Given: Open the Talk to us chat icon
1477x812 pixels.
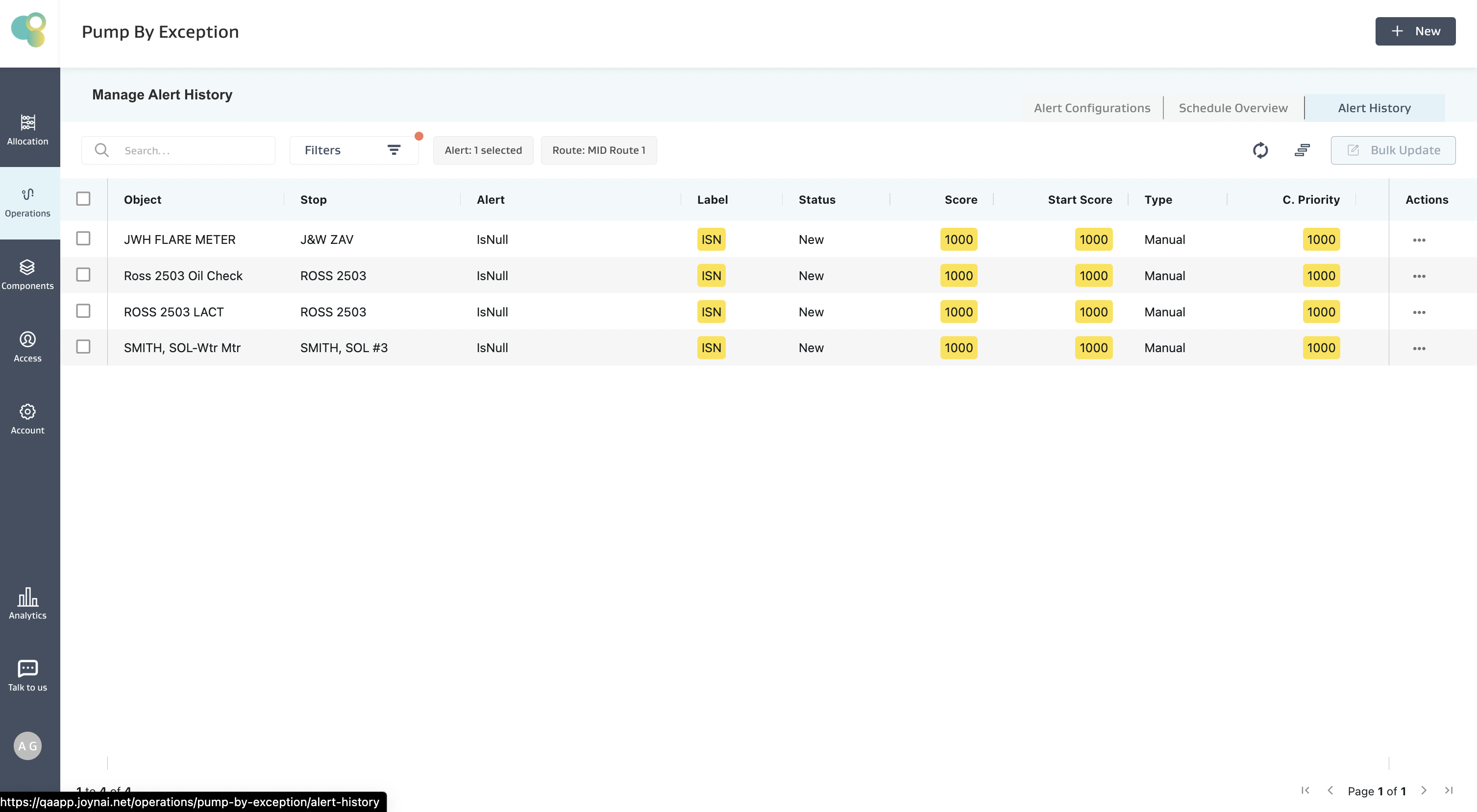Looking at the screenshot, I should click(x=27, y=668).
